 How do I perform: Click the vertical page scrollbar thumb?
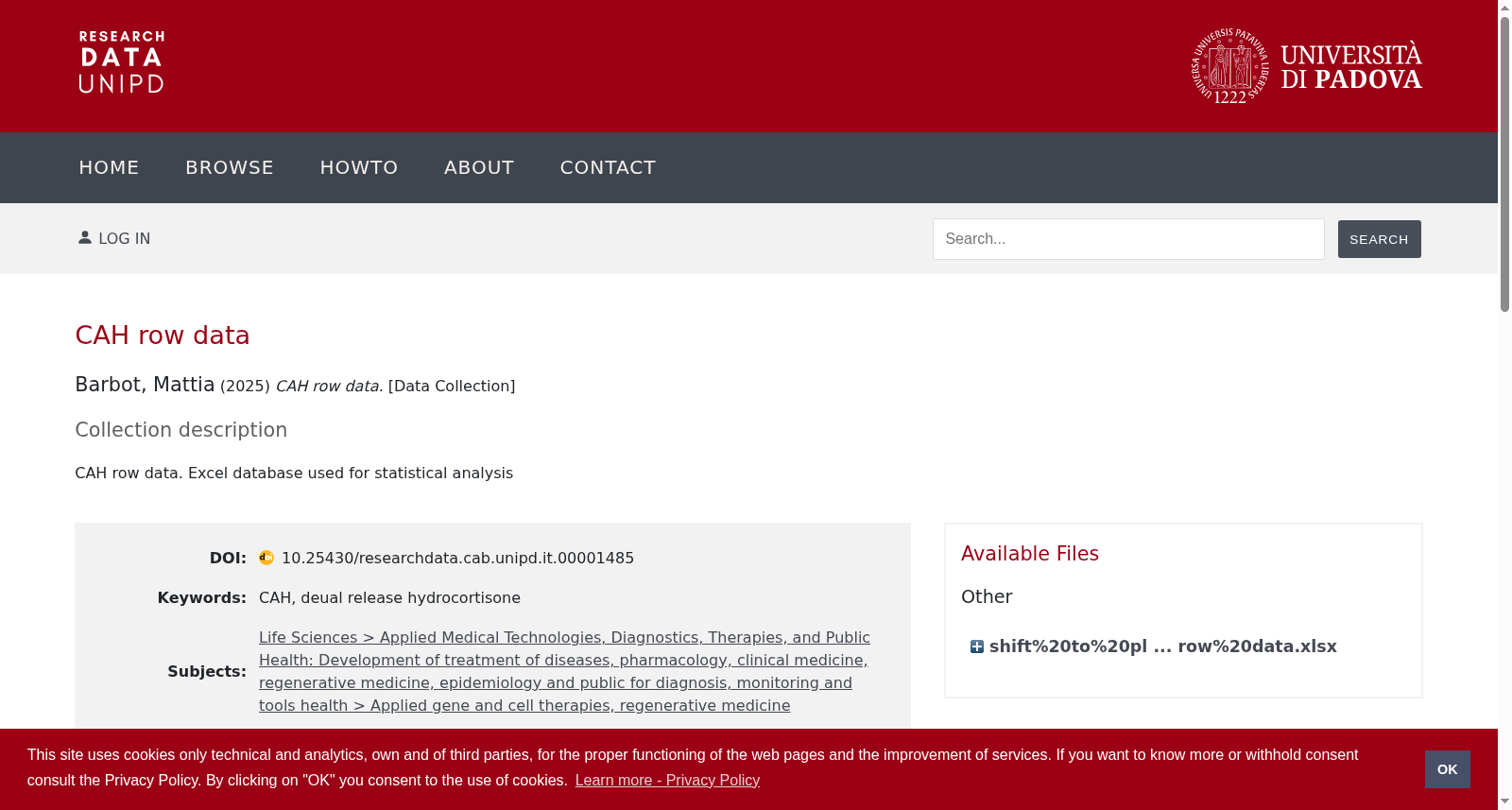tap(1504, 164)
